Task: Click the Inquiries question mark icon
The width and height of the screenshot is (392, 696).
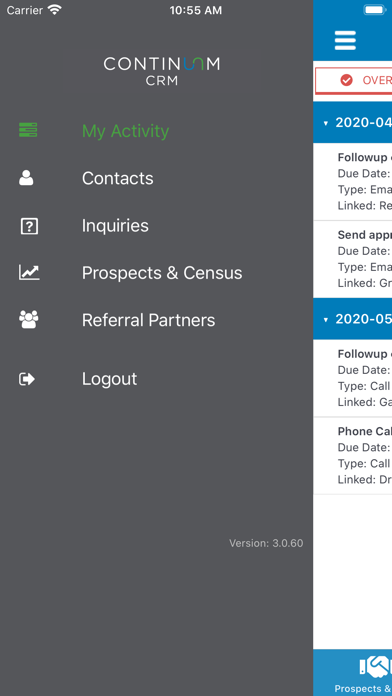Action: click(x=29, y=226)
